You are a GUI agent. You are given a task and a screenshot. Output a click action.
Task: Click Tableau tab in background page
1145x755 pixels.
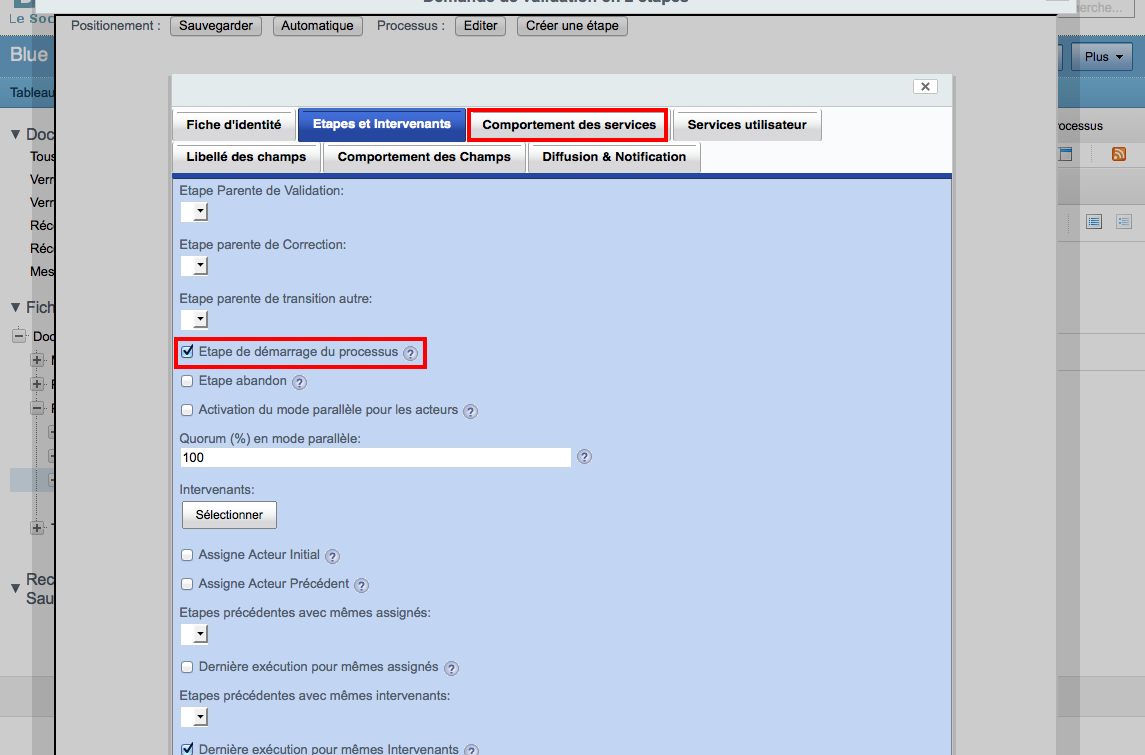[32, 92]
